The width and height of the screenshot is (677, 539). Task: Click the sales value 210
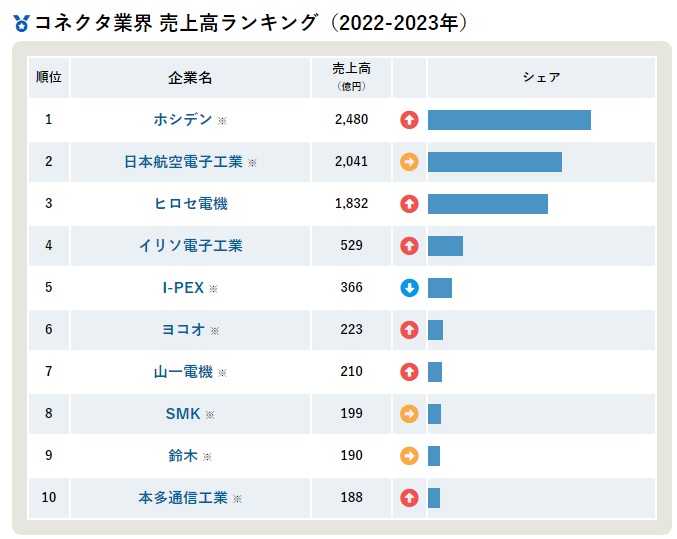point(351,371)
